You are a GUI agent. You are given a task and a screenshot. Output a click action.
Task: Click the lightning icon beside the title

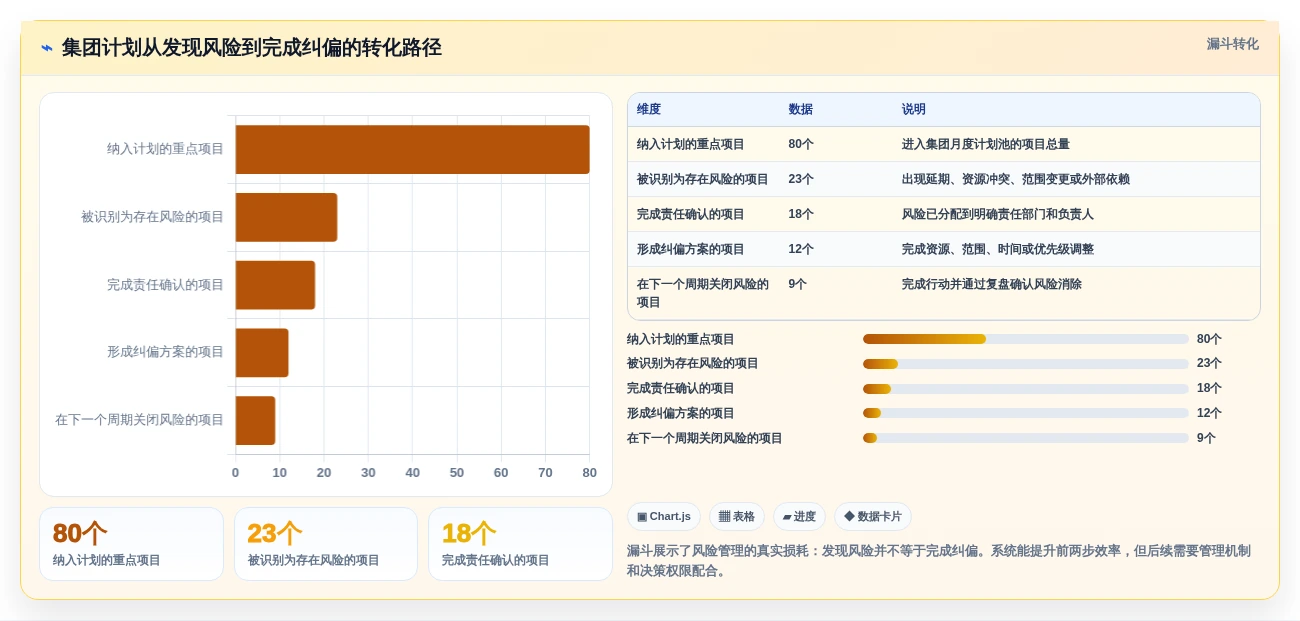point(47,48)
